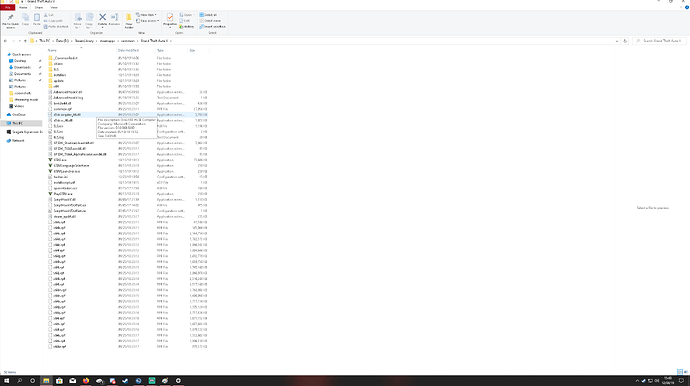Select OneDrive in the navigation pane
Screen dimensions: 690x386
pyautogui.click(x=18, y=114)
